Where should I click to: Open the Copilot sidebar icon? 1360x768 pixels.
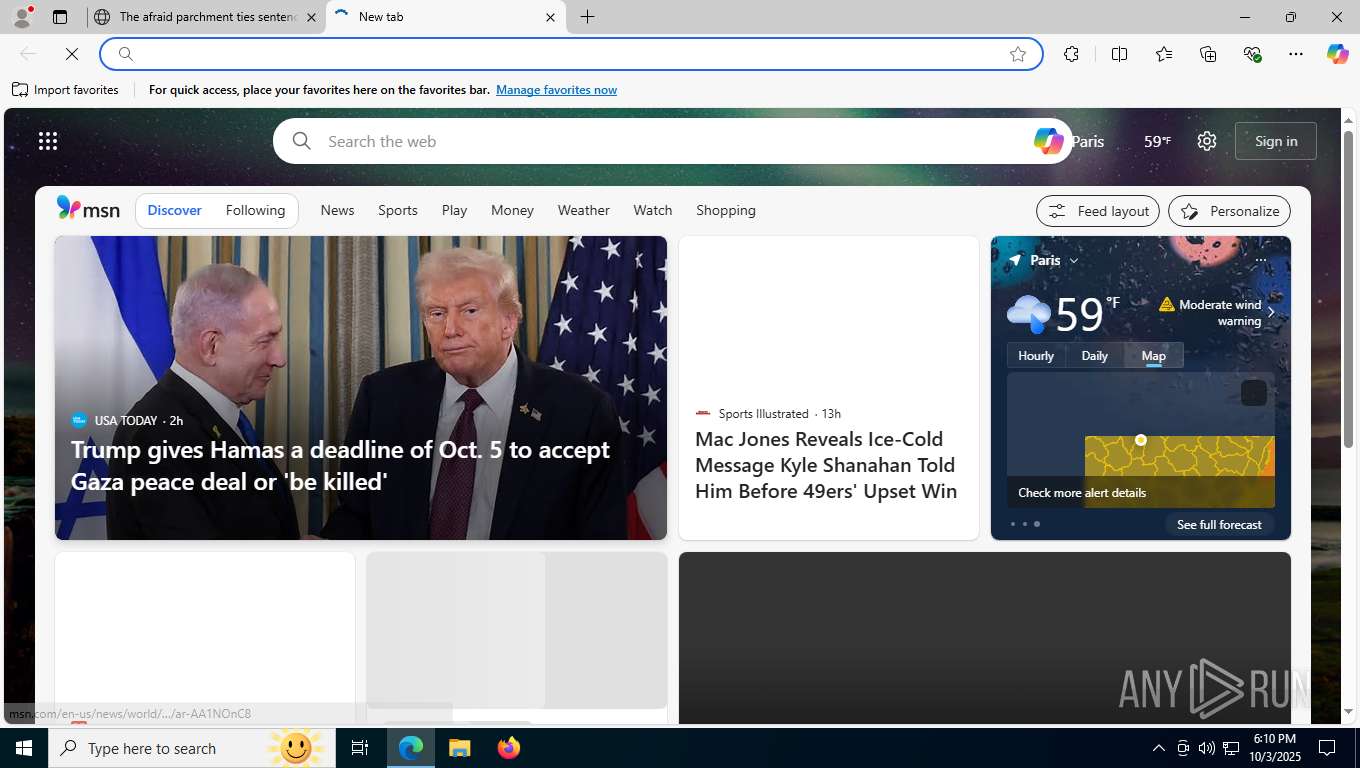(1338, 54)
